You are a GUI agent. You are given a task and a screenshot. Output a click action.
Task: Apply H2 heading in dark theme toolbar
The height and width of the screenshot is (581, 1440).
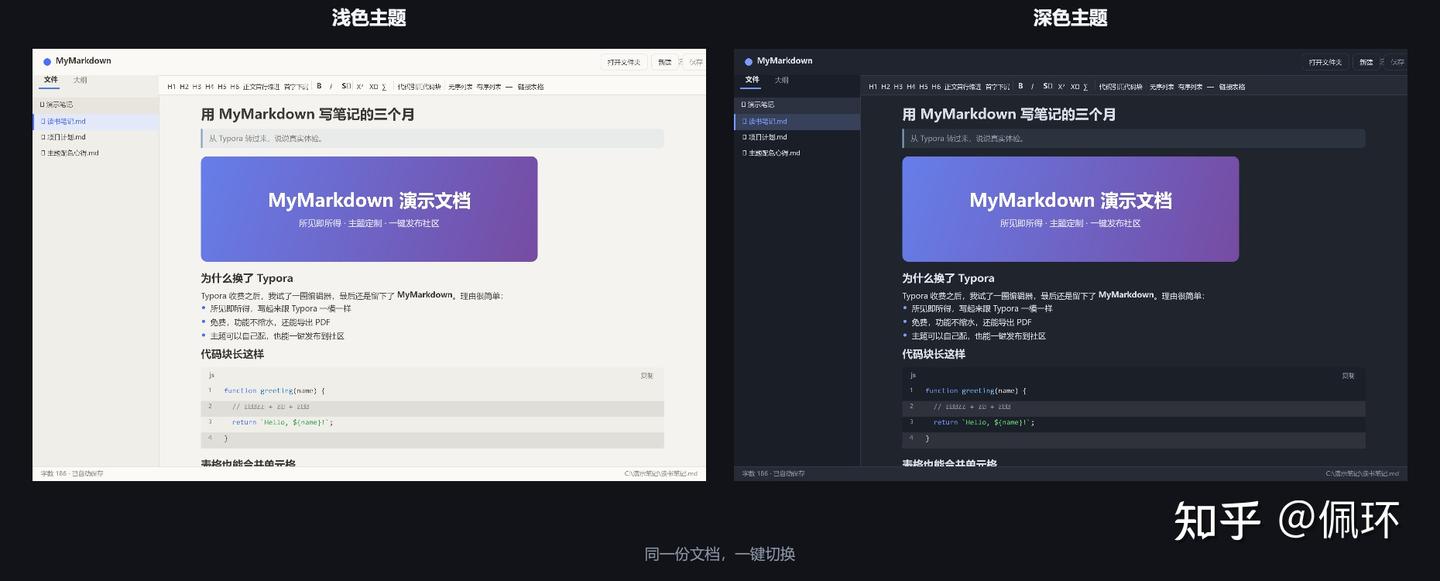[x=885, y=87]
